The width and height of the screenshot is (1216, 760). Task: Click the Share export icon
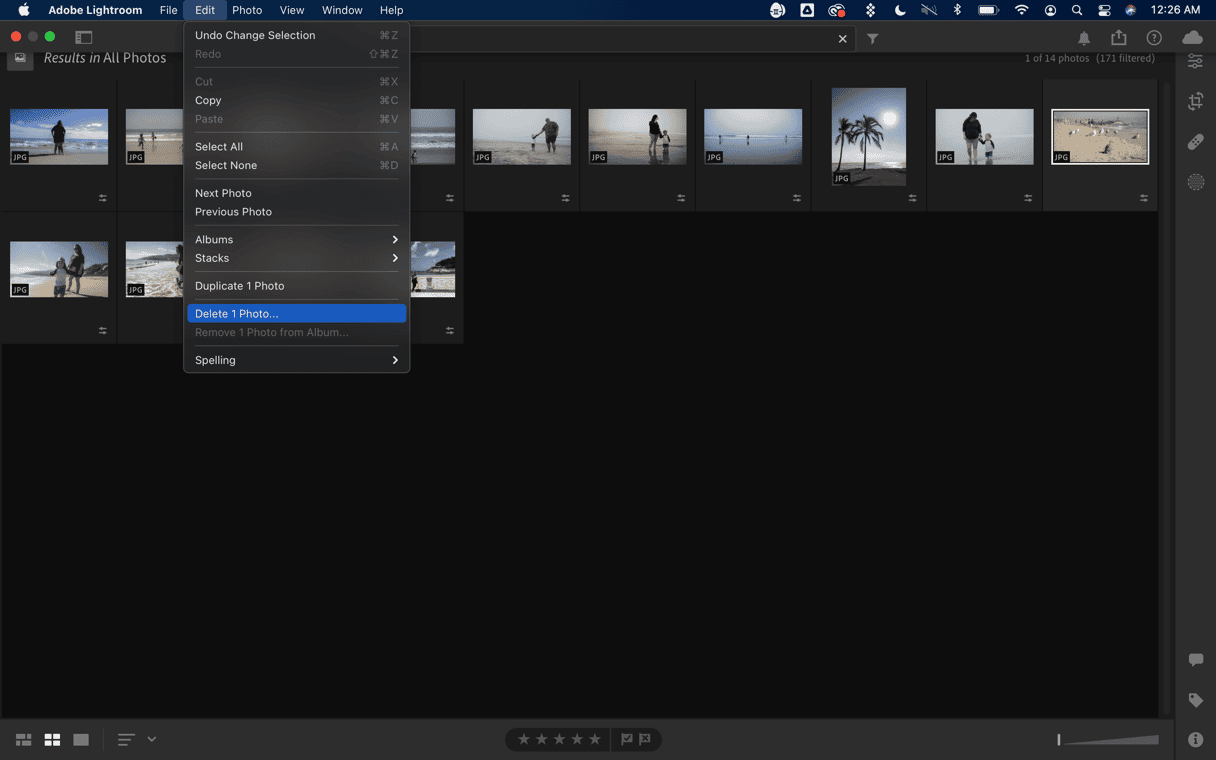tap(1118, 38)
